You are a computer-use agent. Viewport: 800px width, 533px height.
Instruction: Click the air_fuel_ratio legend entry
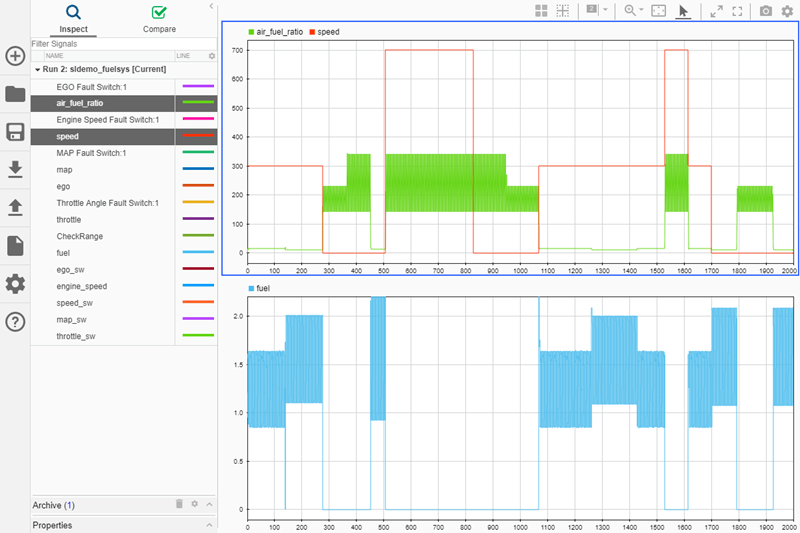(276, 32)
